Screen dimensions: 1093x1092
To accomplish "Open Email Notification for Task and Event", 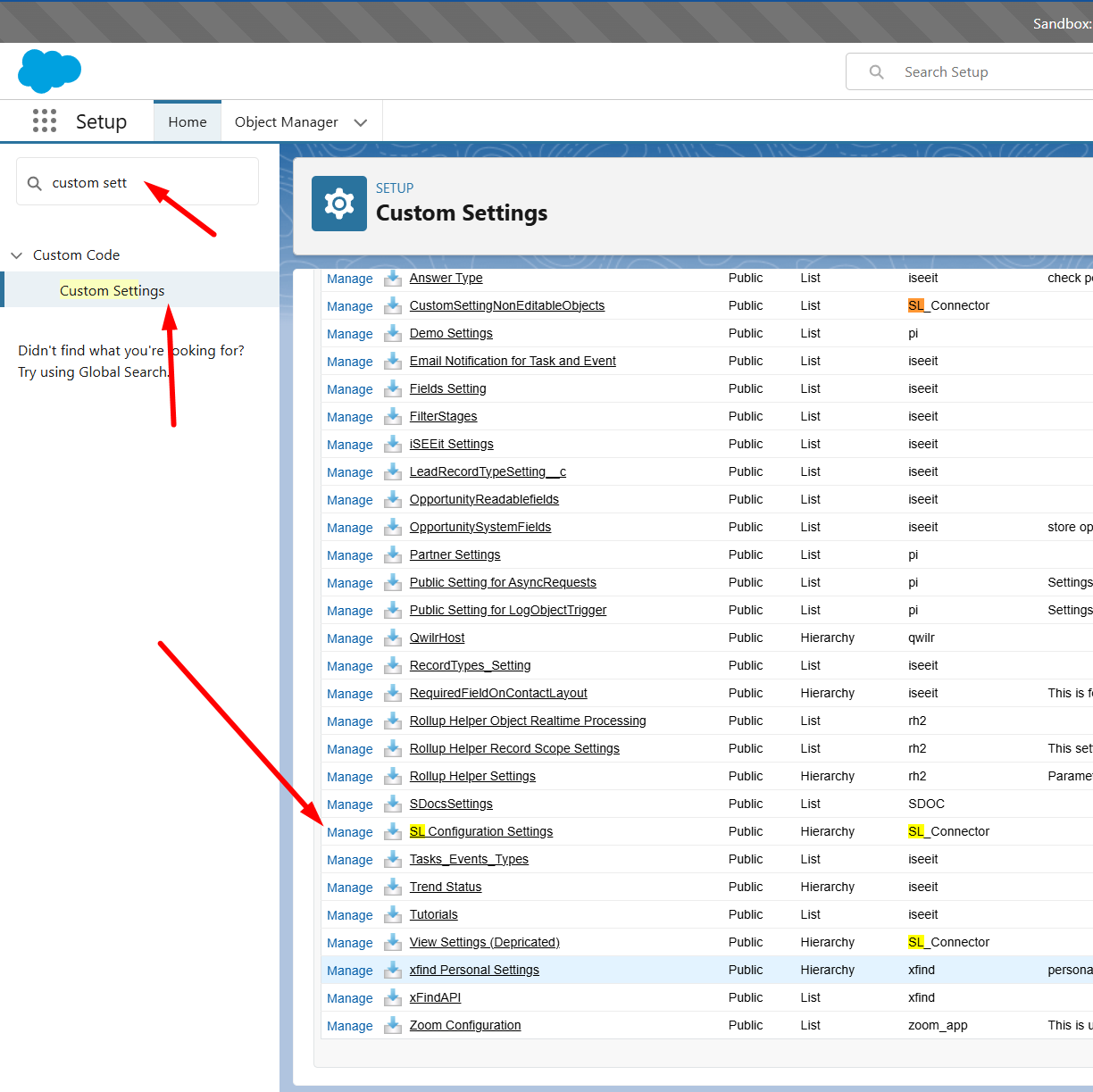I will 513,361.
